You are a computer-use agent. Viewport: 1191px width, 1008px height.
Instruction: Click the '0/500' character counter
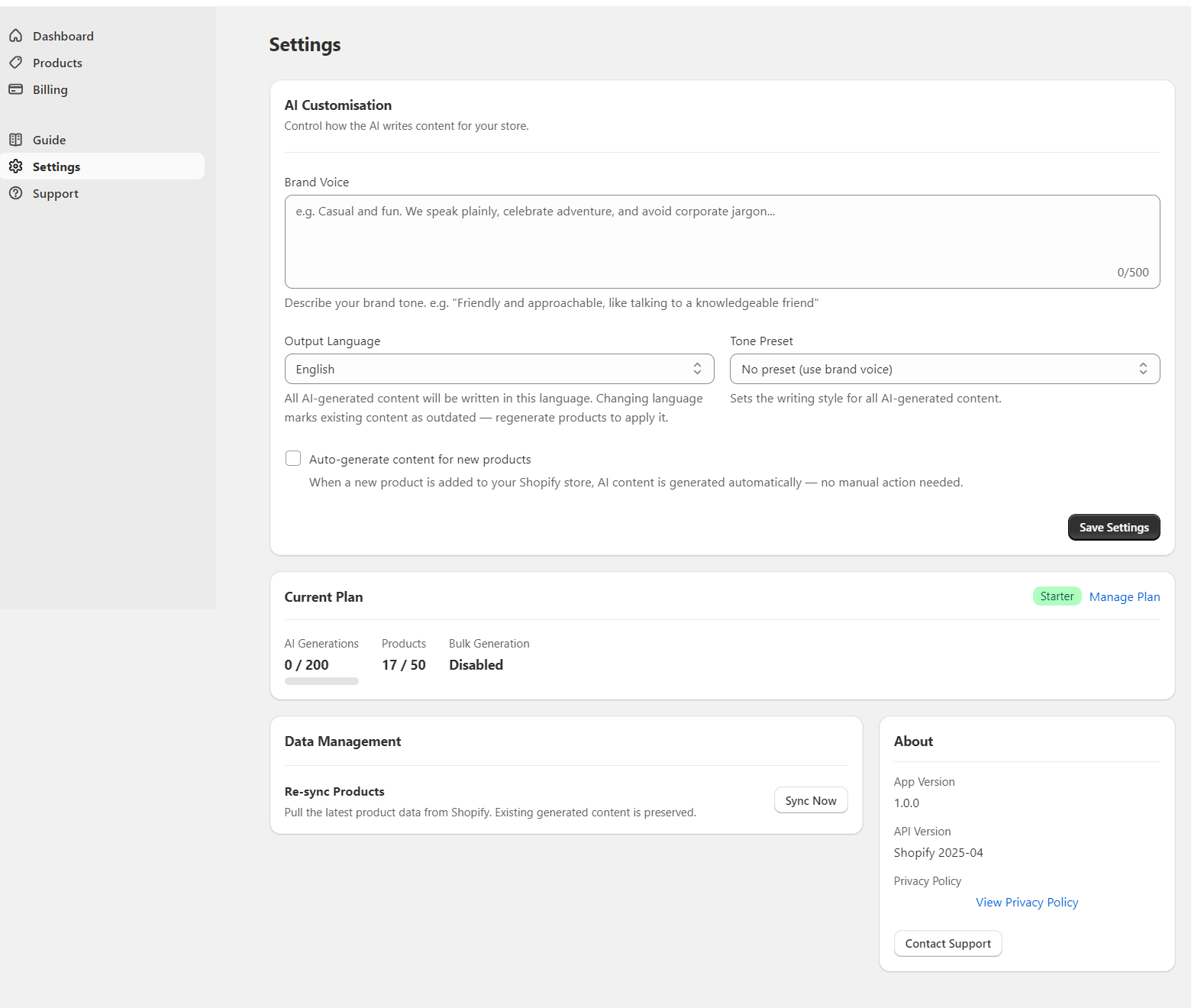[x=1133, y=273]
